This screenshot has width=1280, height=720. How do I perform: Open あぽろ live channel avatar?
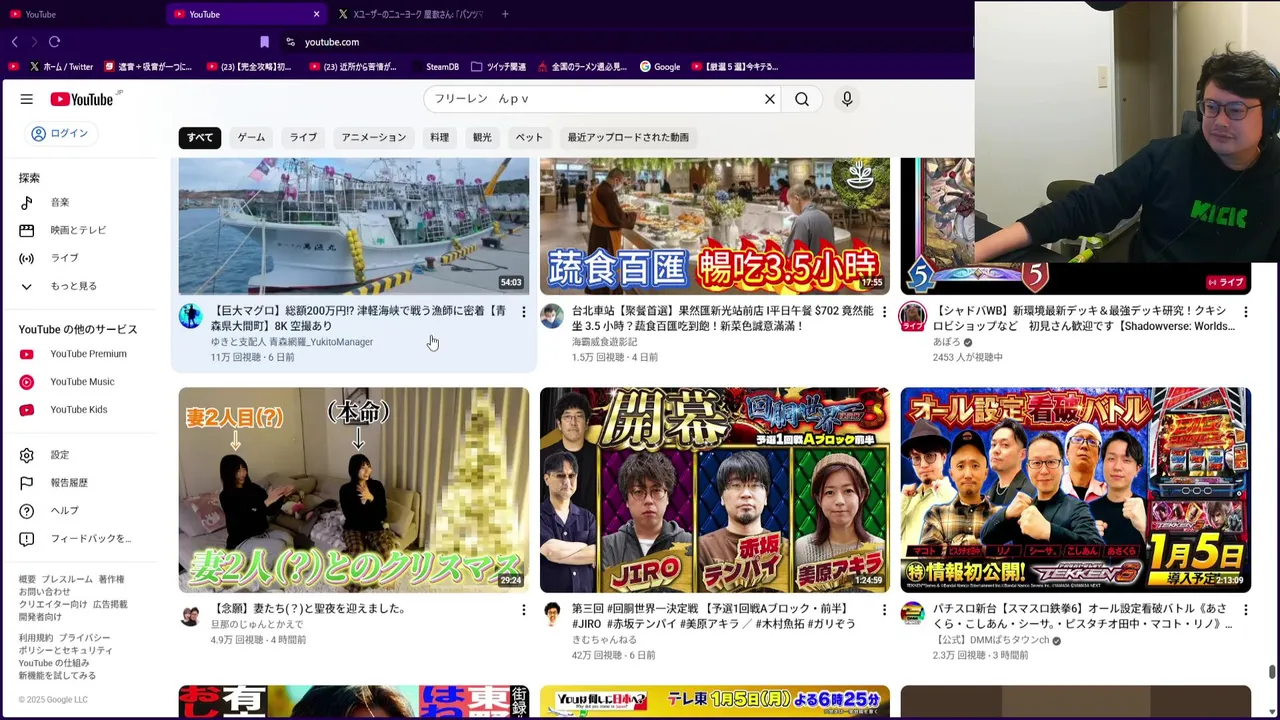point(912,317)
